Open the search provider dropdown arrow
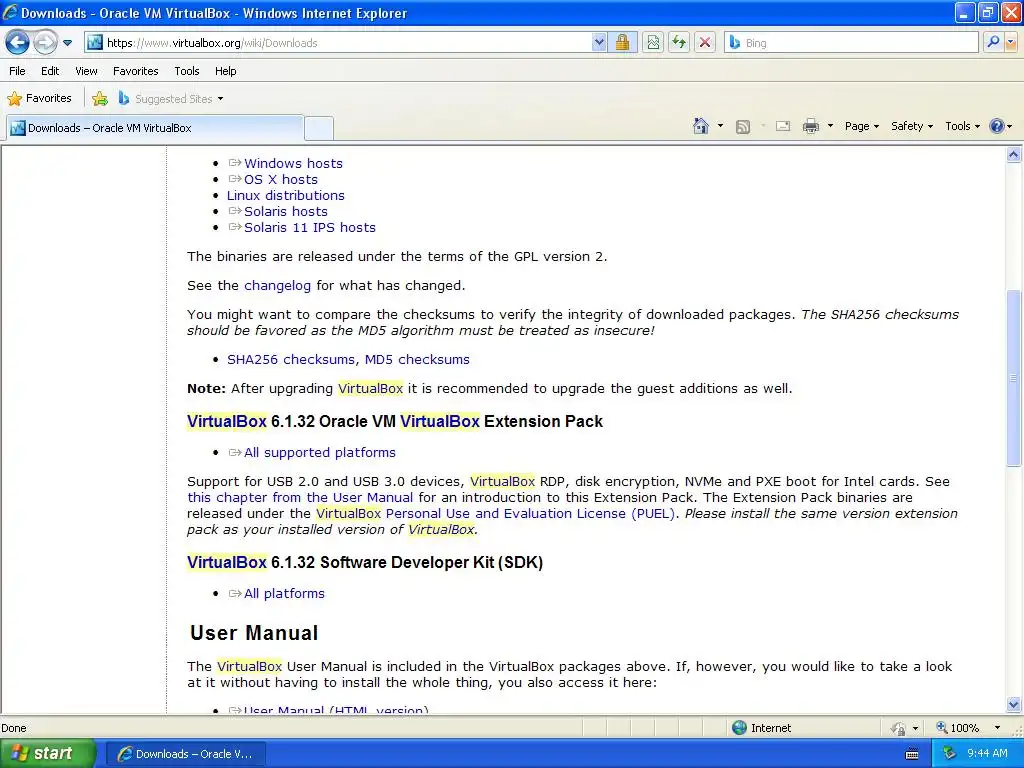 (x=1011, y=43)
